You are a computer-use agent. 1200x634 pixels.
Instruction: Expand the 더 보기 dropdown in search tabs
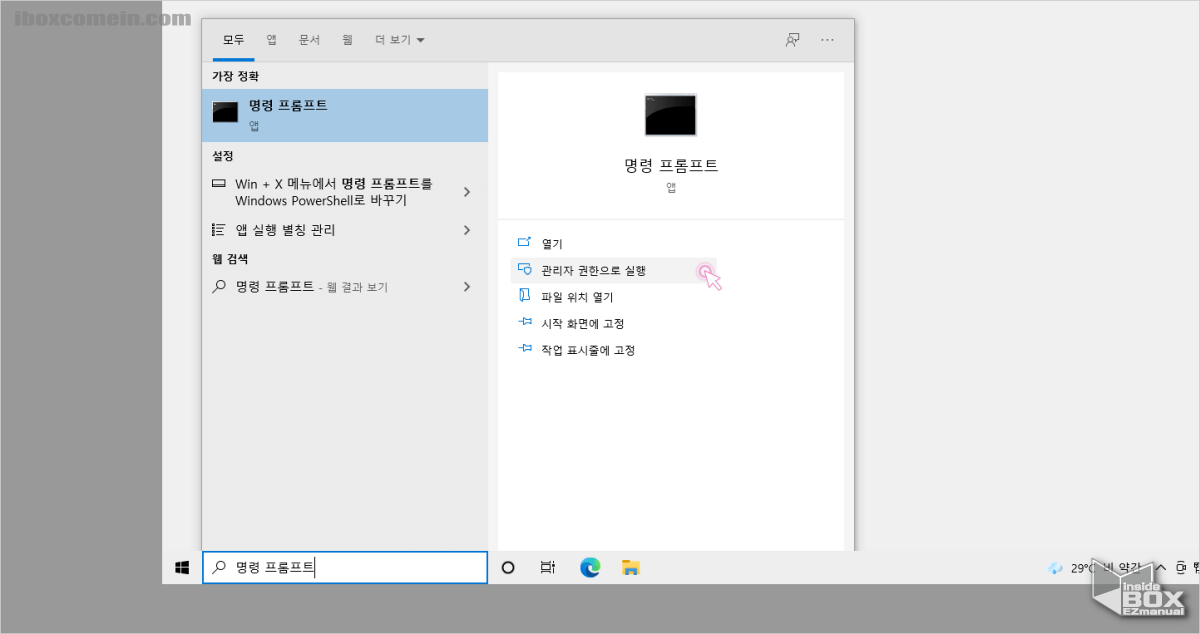(399, 39)
